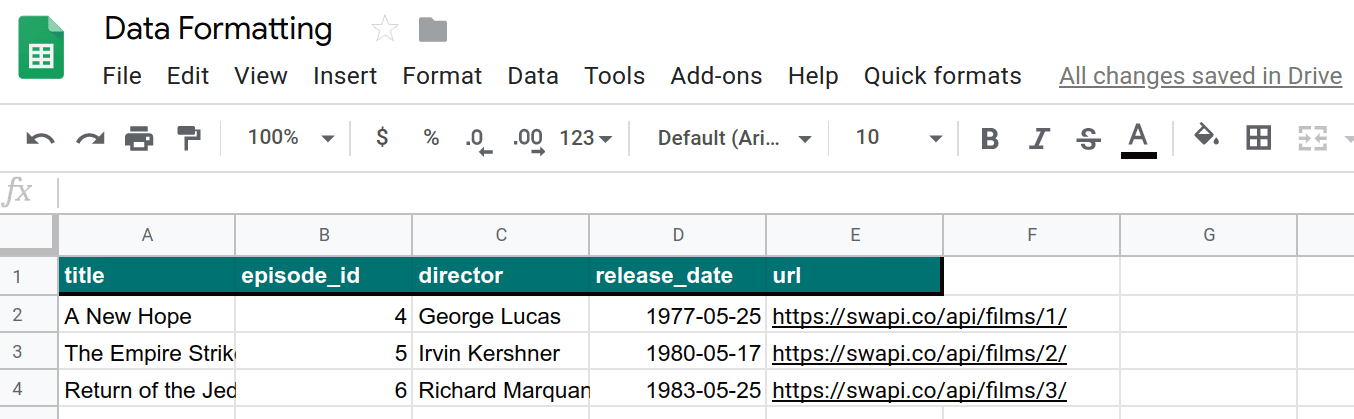
Task: Click the All changes saved in Drive link
Action: point(1200,76)
